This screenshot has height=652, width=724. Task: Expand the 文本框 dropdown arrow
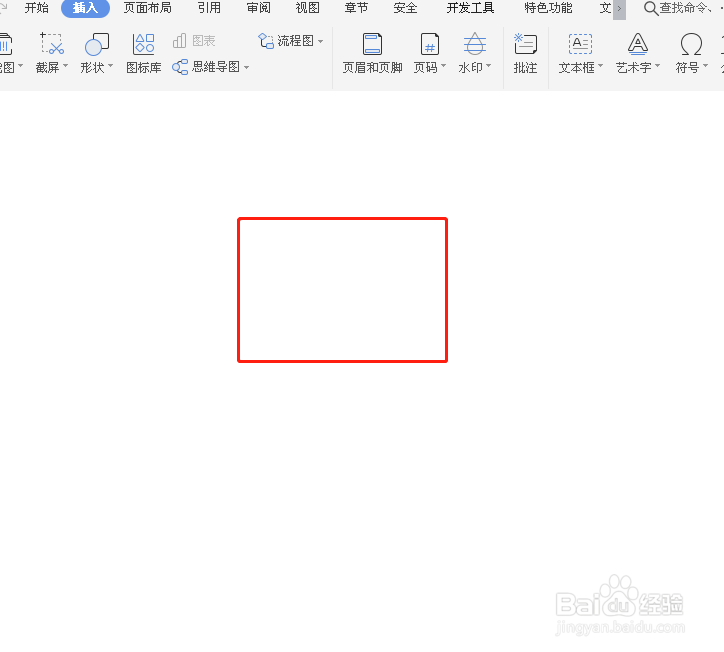(600, 66)
